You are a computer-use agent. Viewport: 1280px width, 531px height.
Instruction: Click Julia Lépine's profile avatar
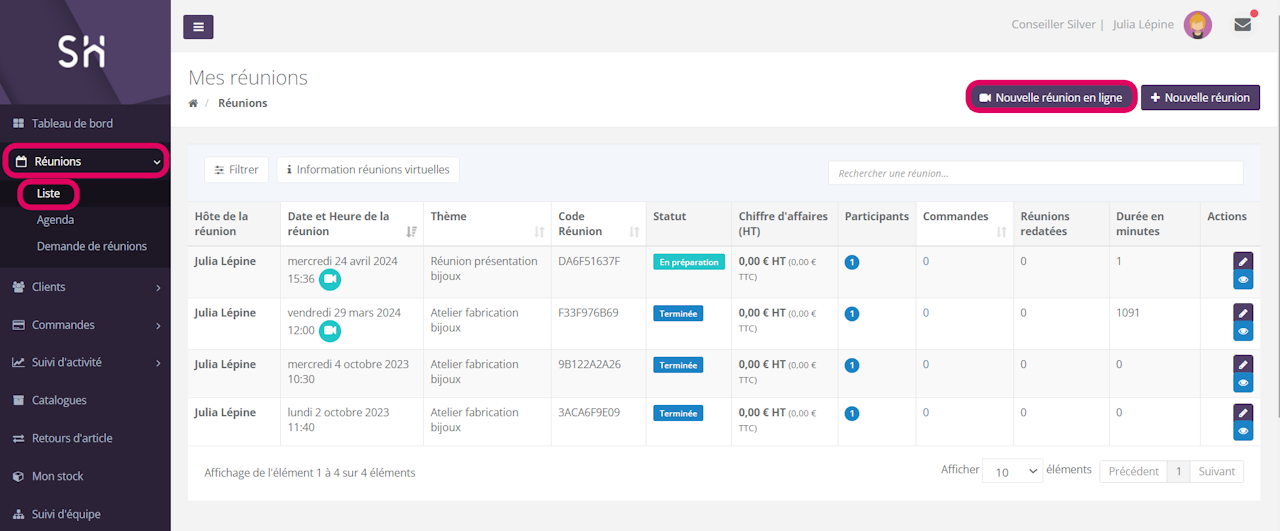click(1197, 25)
